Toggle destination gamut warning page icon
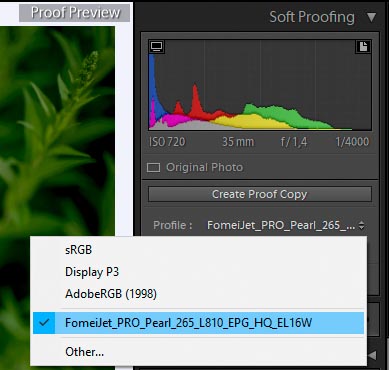This screenshot has width=389, height=370. [363, 46]
